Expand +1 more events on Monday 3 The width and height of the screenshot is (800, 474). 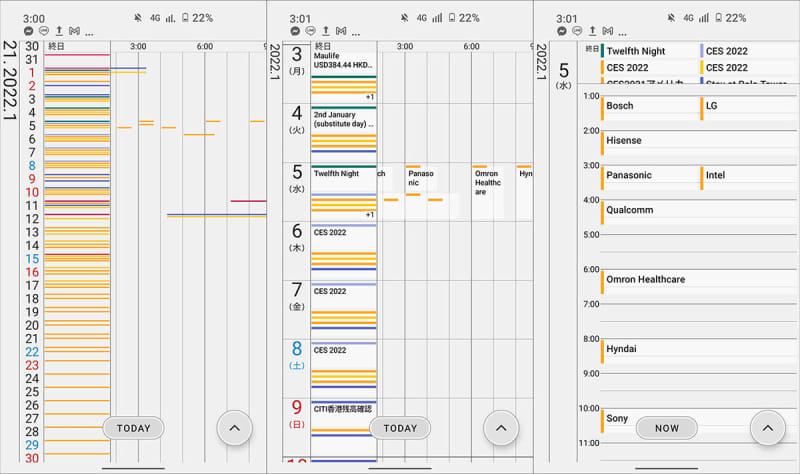point(370,97)
